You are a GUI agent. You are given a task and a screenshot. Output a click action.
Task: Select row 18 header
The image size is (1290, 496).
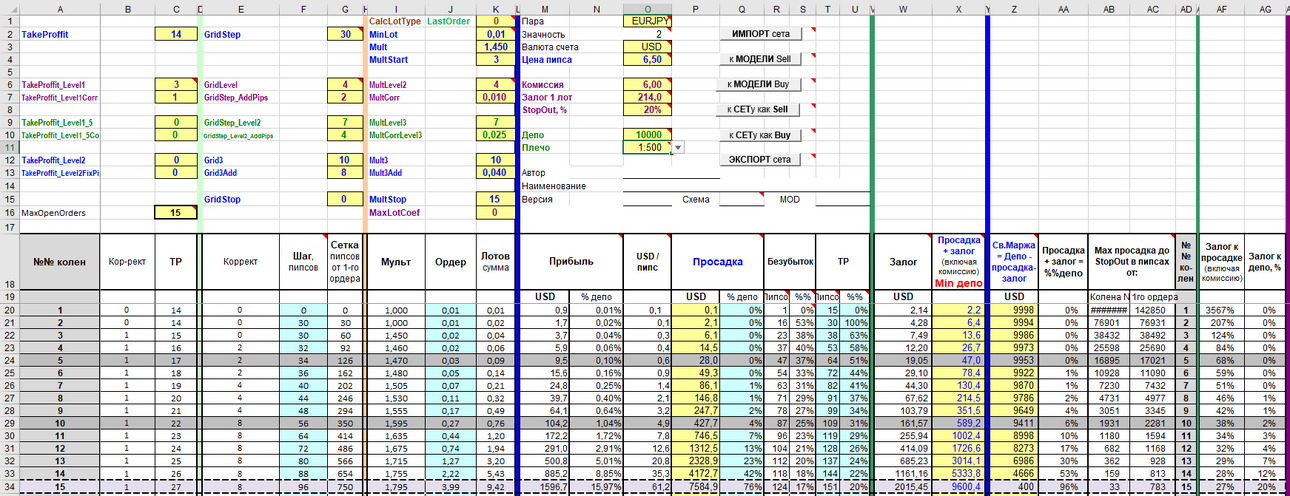pos(10,262)
